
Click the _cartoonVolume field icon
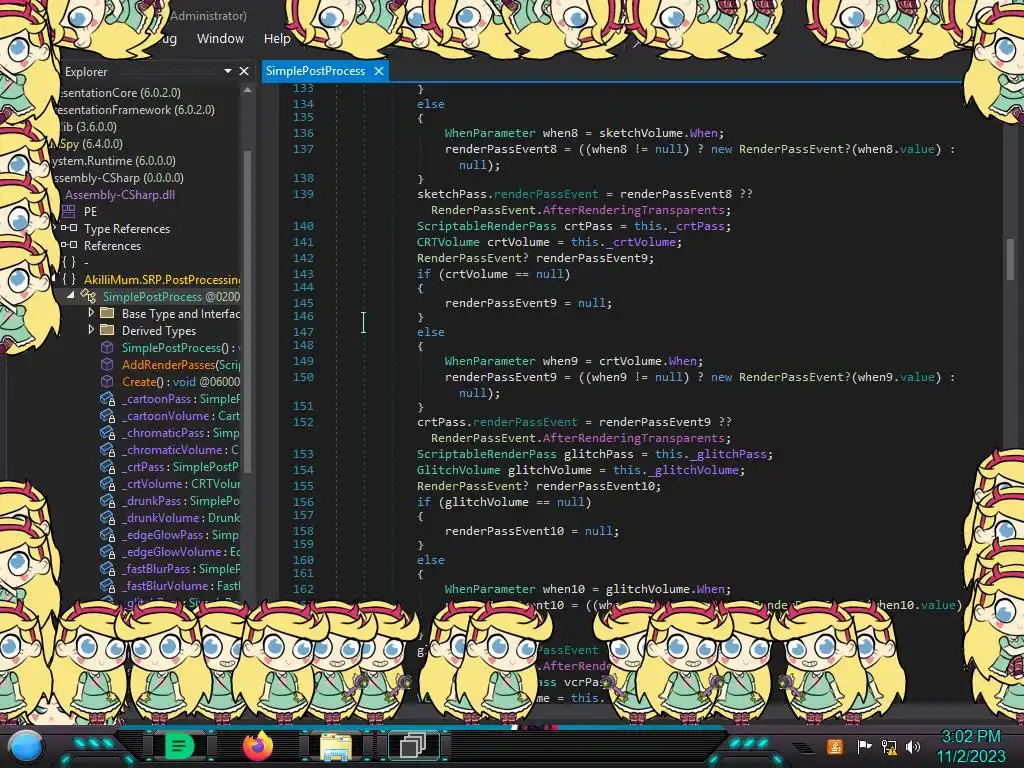[x=107, y=415]
